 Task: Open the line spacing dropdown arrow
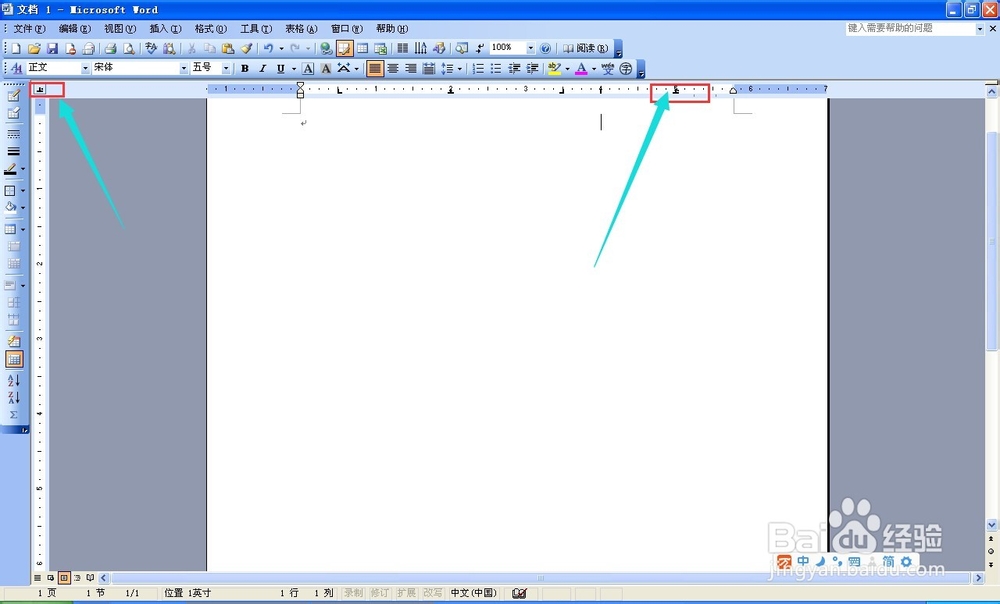tap(460, 68)
